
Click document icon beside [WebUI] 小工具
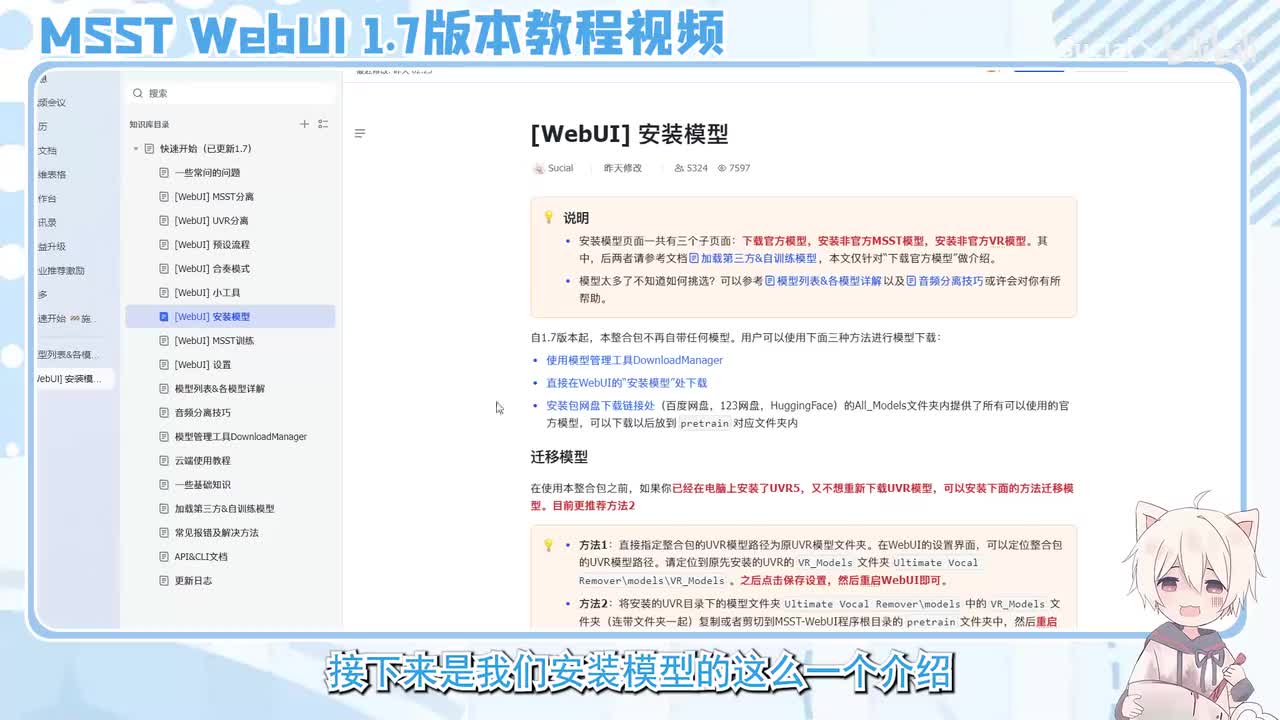point(164,293)
